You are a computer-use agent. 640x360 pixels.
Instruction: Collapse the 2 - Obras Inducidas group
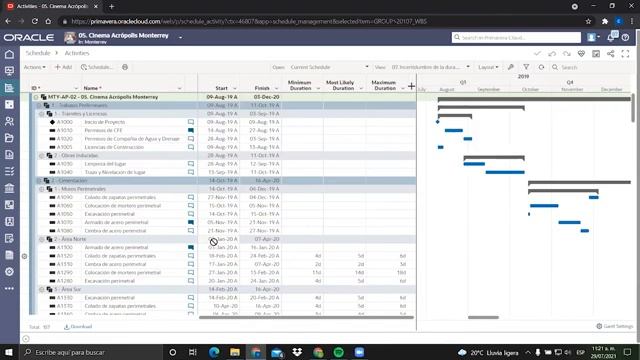coord(42,156)
